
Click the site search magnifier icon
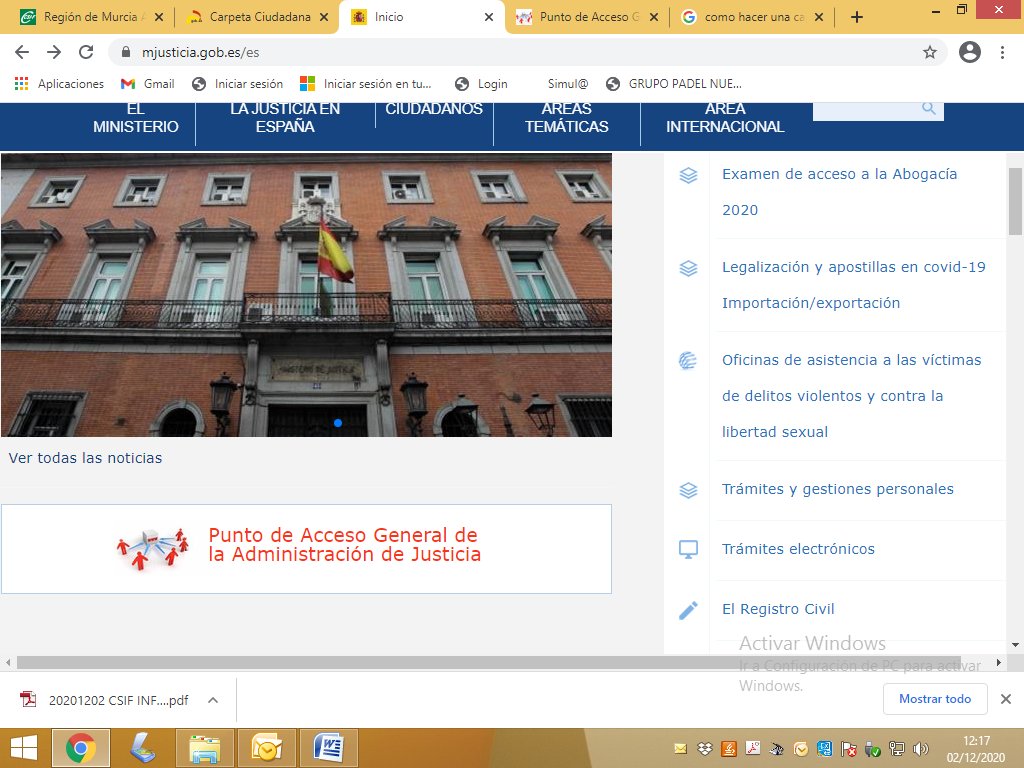click(x=928, y=108)
